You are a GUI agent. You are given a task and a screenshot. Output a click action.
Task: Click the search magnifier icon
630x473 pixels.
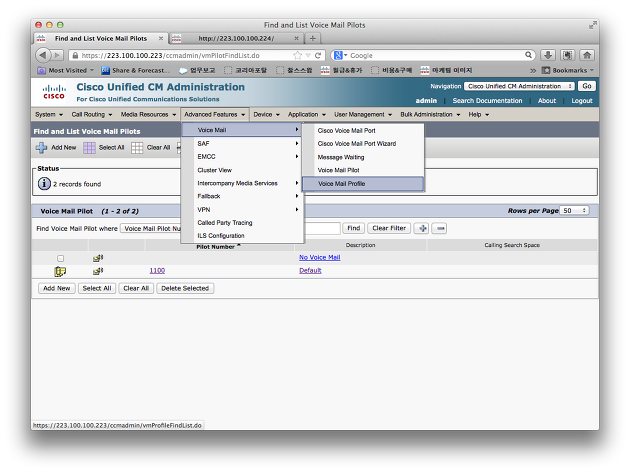coord(528,55)
